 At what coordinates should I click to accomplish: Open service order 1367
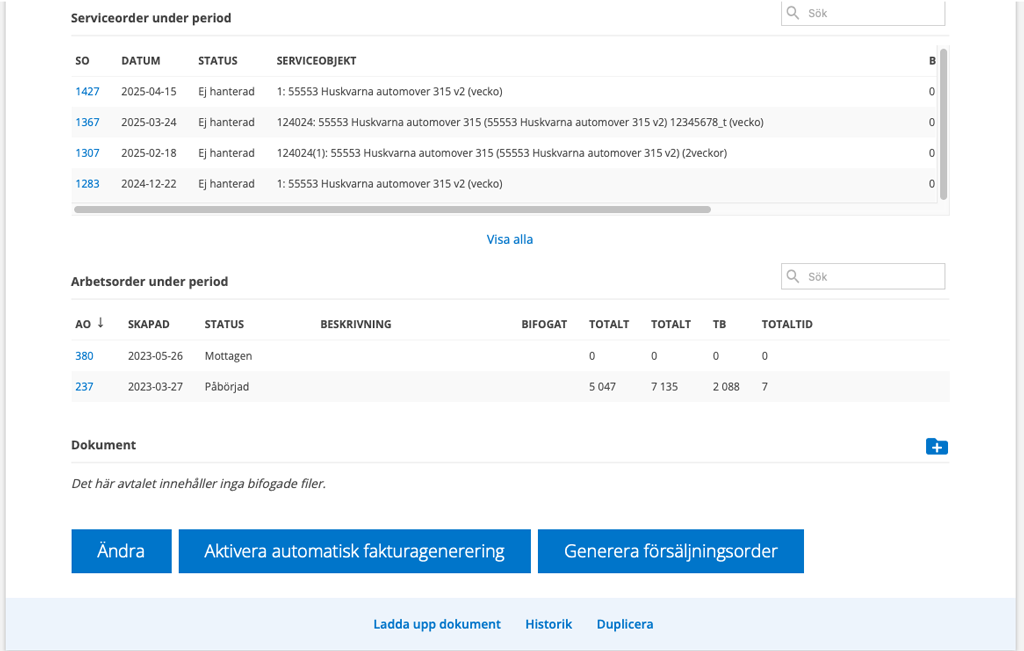click(87, 122)
